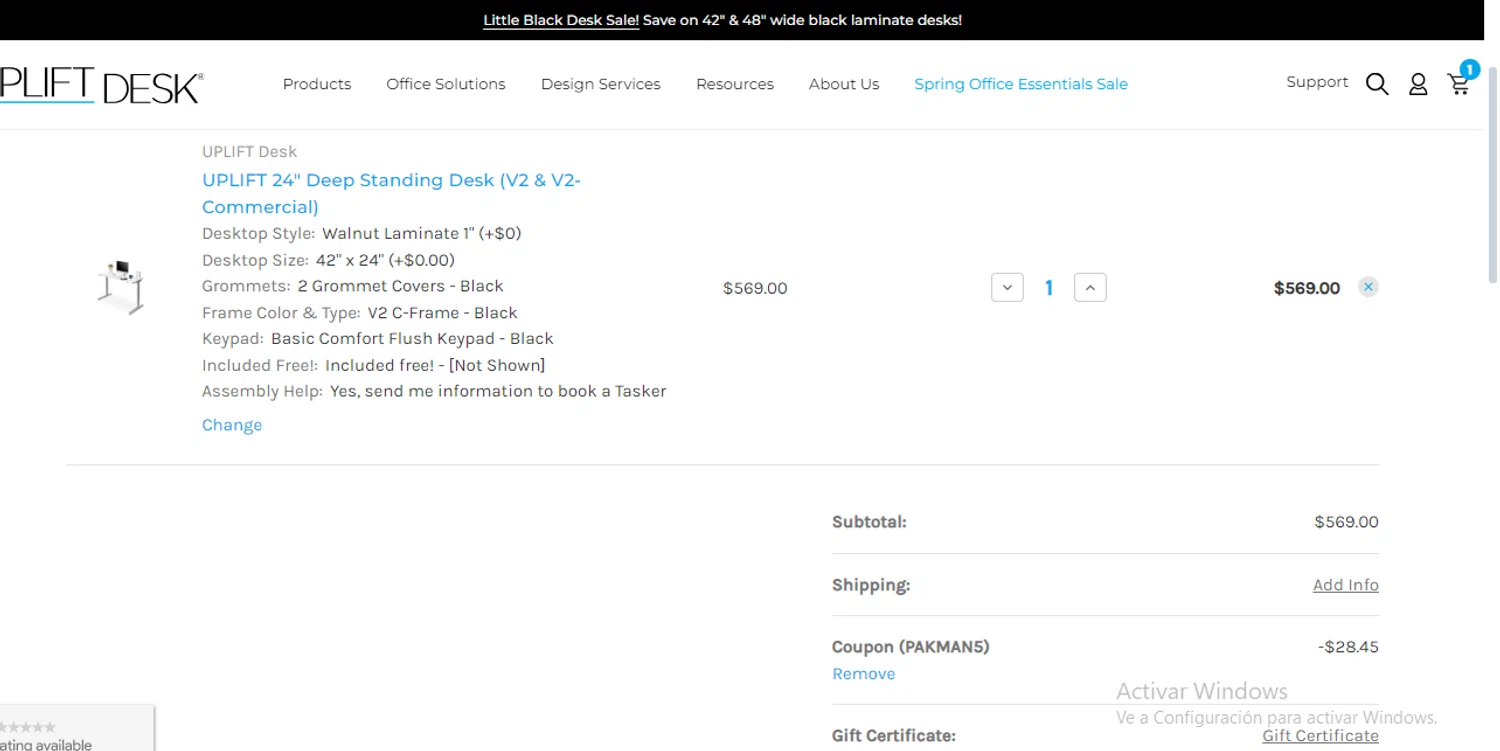Click the Subtotal amount $569.00
This screenshot has height=751, width=1500.
coord(1346,522)
